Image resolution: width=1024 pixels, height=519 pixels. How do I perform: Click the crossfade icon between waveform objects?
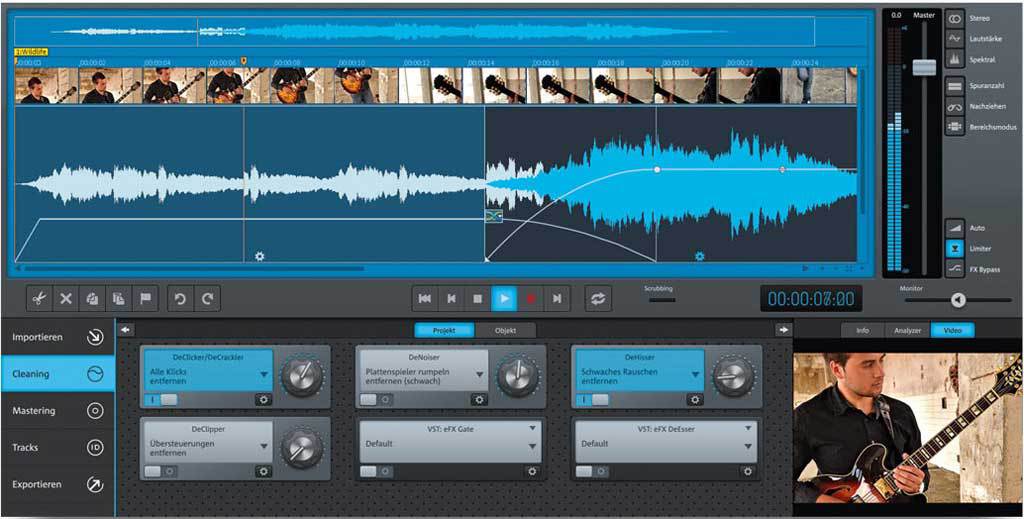point(494,216)
